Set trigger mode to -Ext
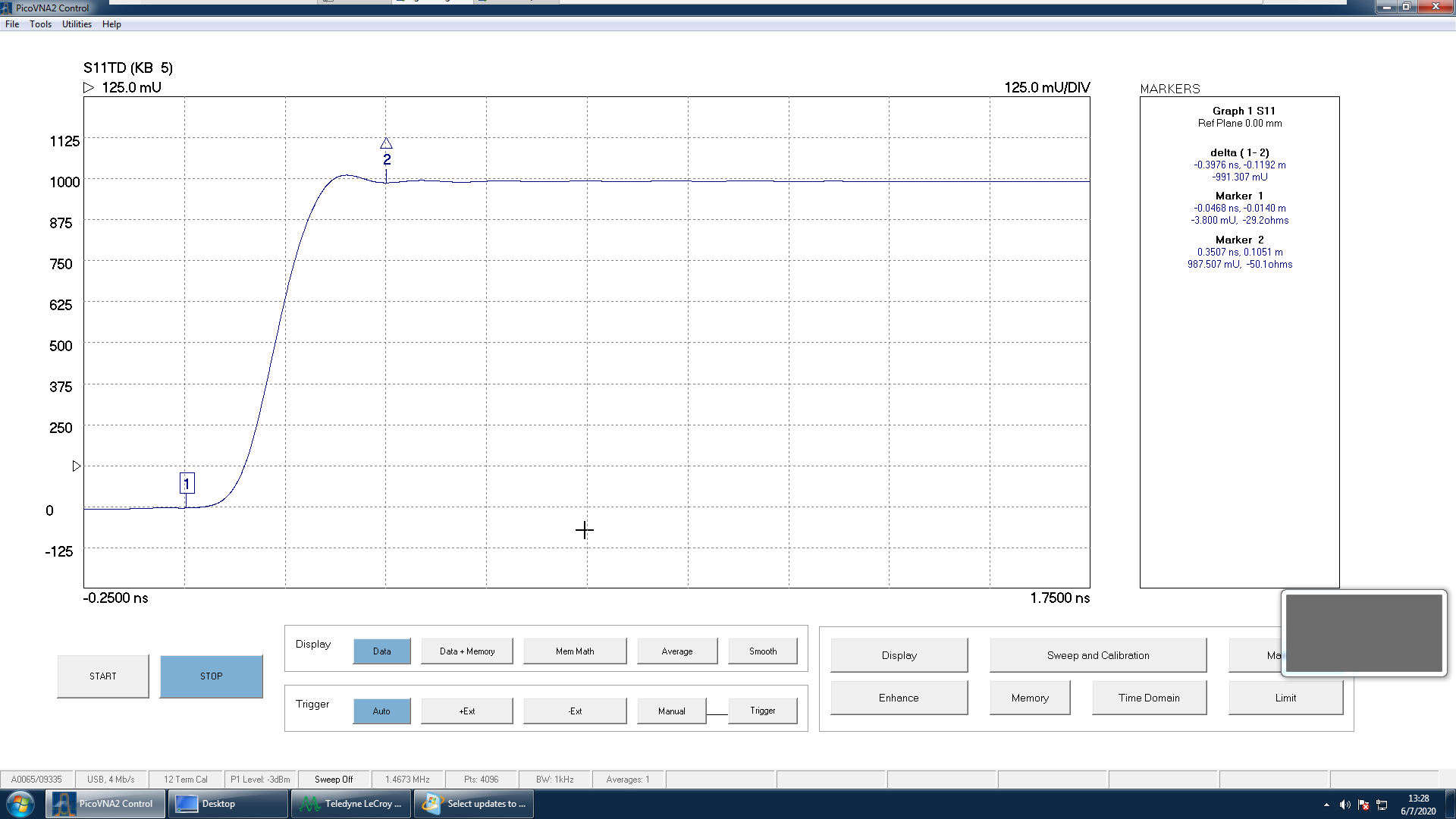The image size is (1456, 819). (x=575, y=711)
